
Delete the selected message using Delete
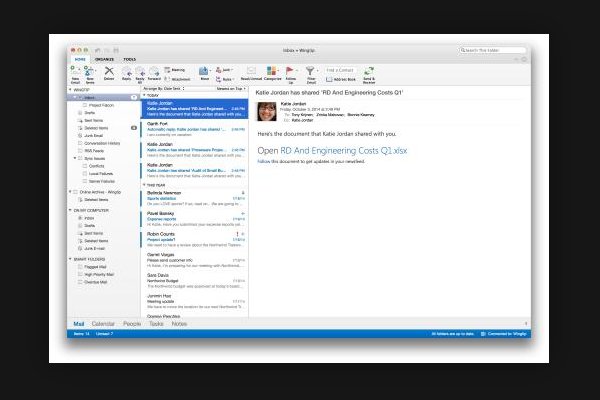click(x=109, y=71)
